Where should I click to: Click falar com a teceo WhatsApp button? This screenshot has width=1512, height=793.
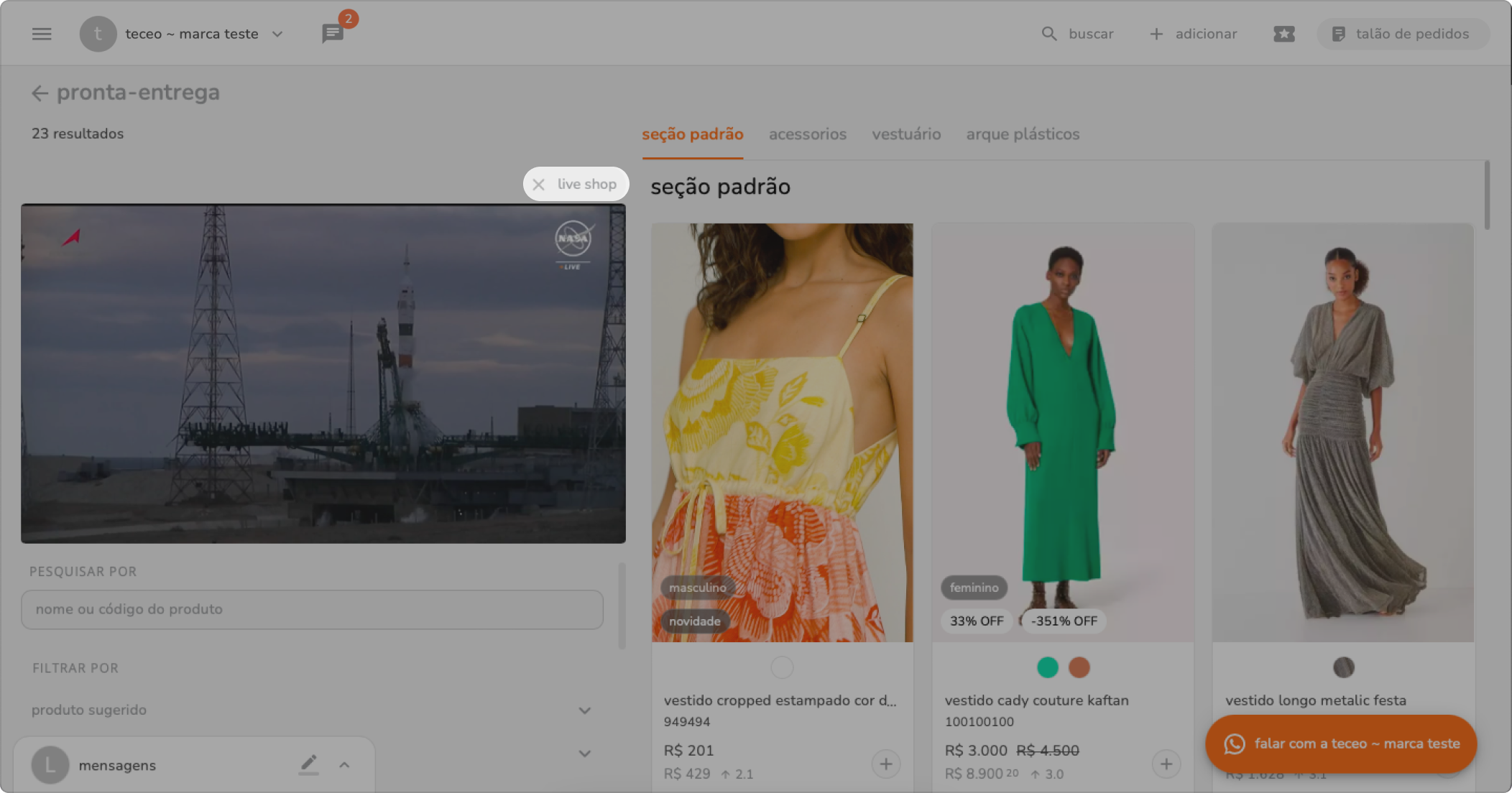[x=1340, y=743]
